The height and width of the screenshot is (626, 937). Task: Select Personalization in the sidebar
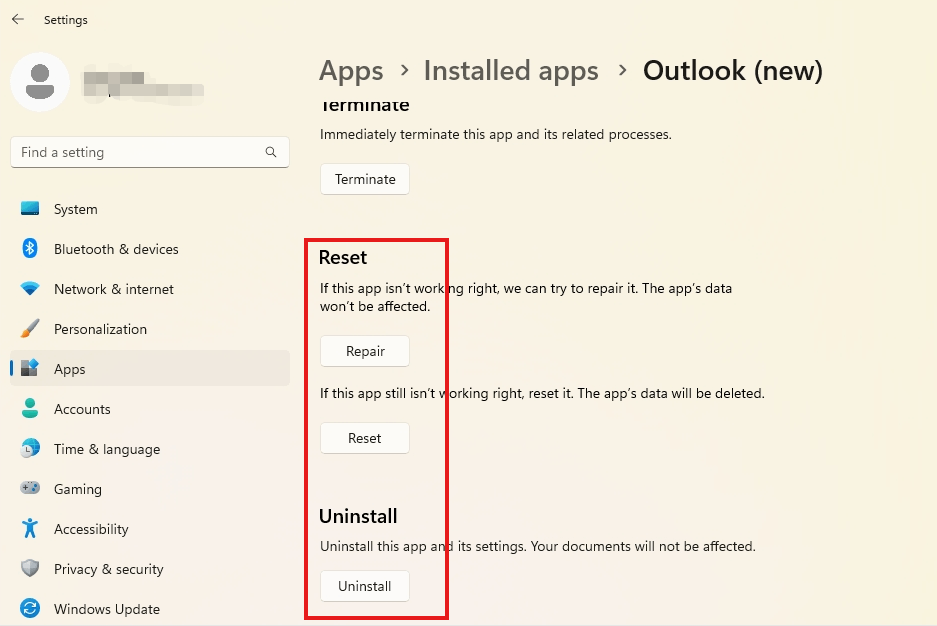[x=100, y=329]
